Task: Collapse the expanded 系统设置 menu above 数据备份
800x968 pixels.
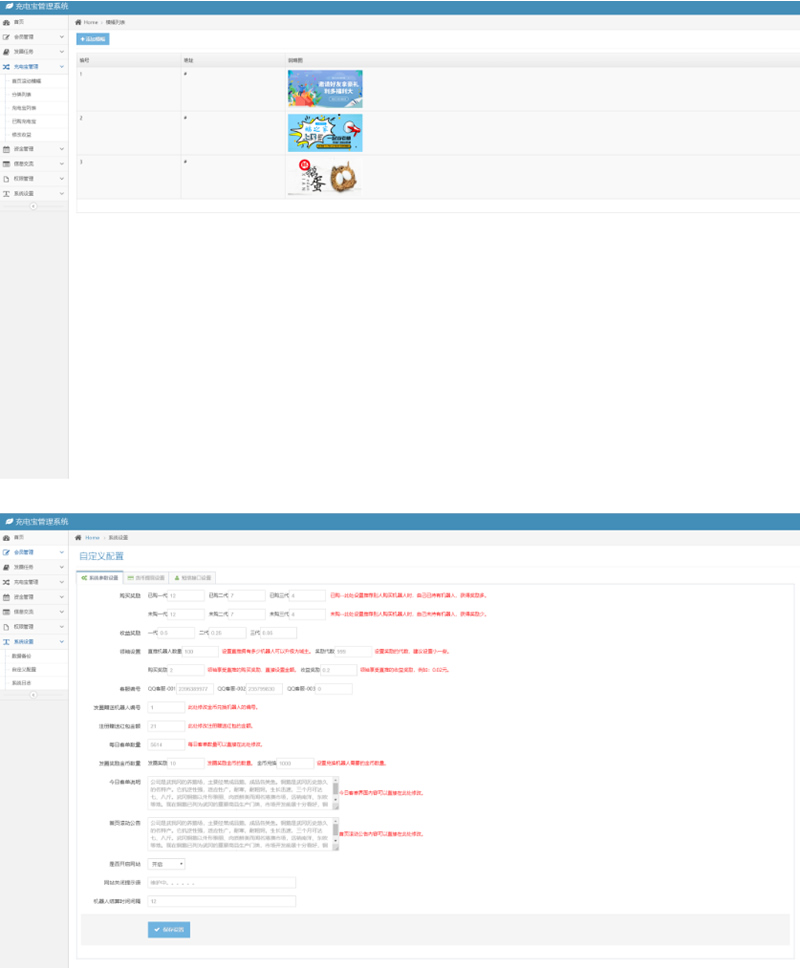Action: [x=34, y=642]
